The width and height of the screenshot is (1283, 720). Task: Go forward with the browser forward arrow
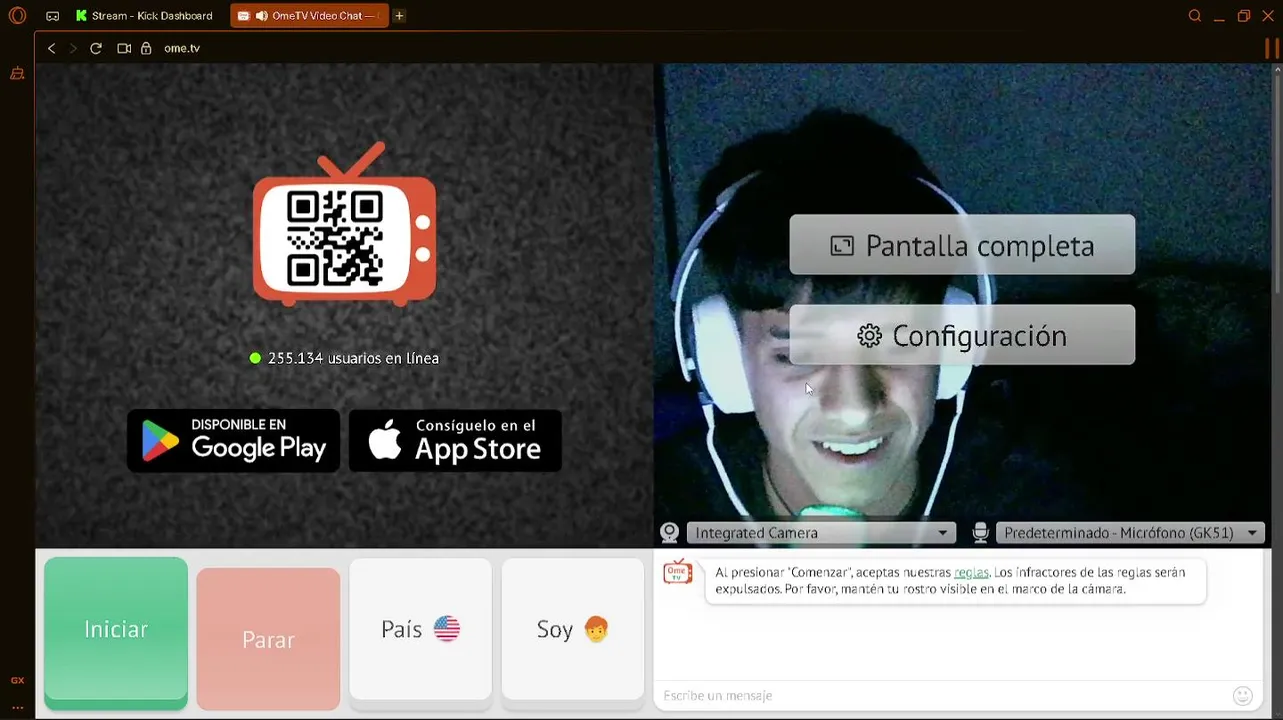pyautogui.click(x=73, y=48)
